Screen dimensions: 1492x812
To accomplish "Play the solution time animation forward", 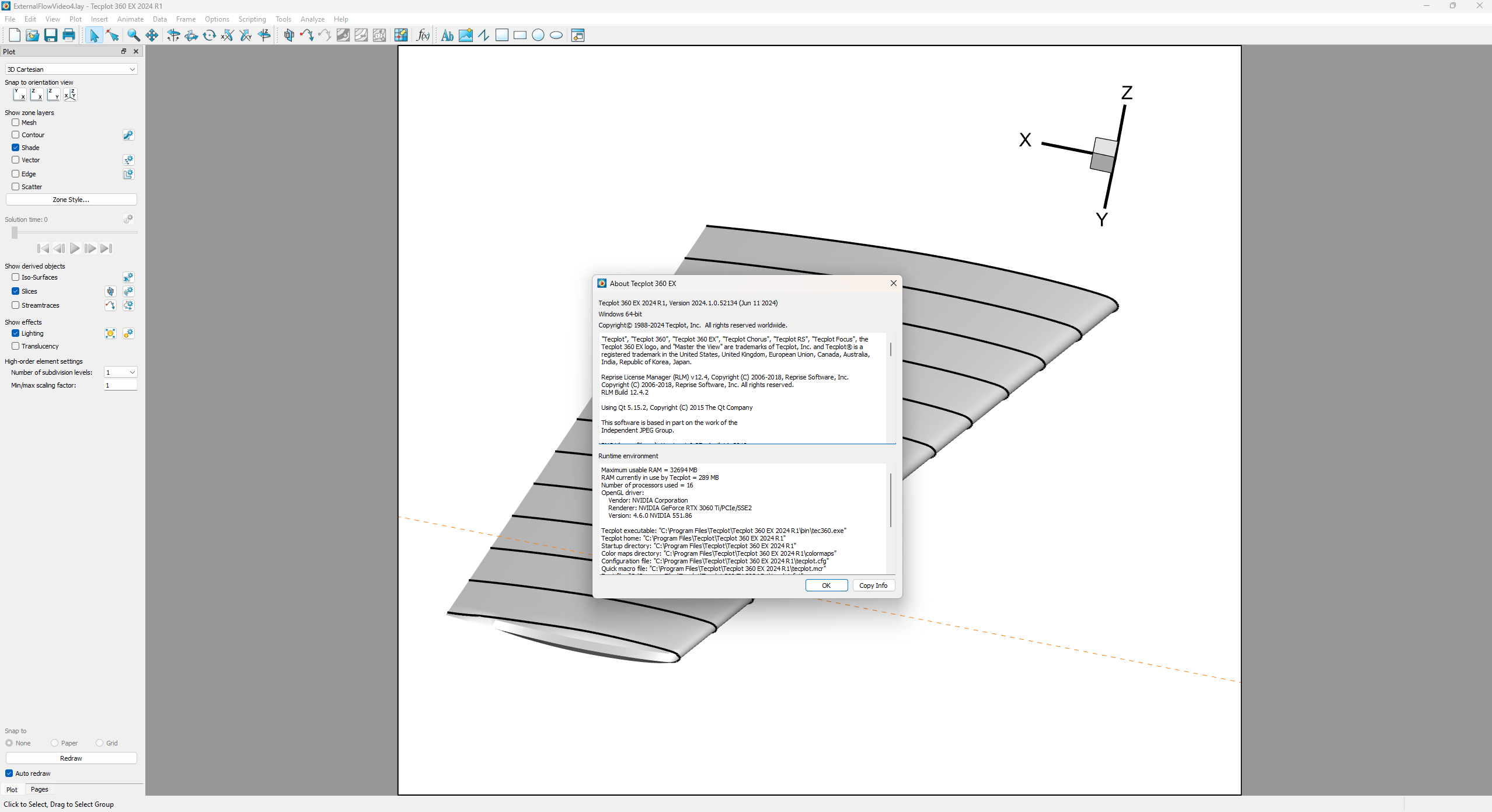I will [x=75, y=249].
